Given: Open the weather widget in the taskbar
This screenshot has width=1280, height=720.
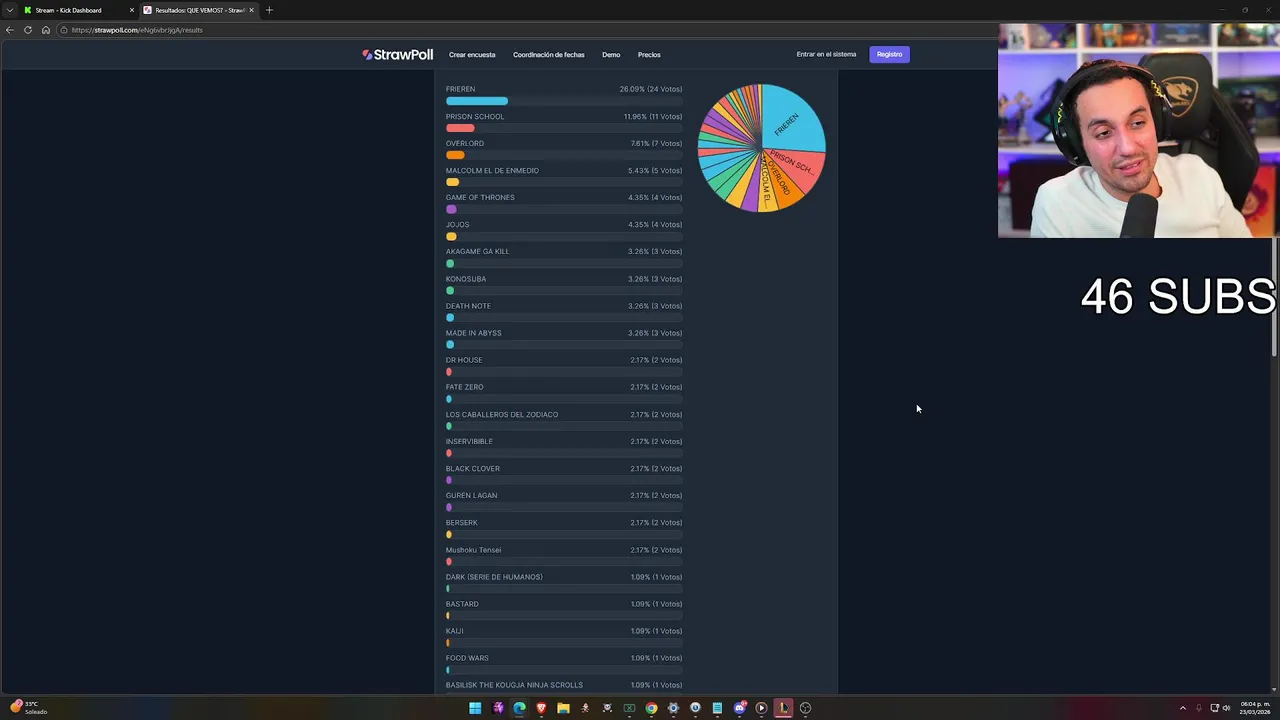Looking at the screenshot, I should pyautogui.click(x=28, y=708).
